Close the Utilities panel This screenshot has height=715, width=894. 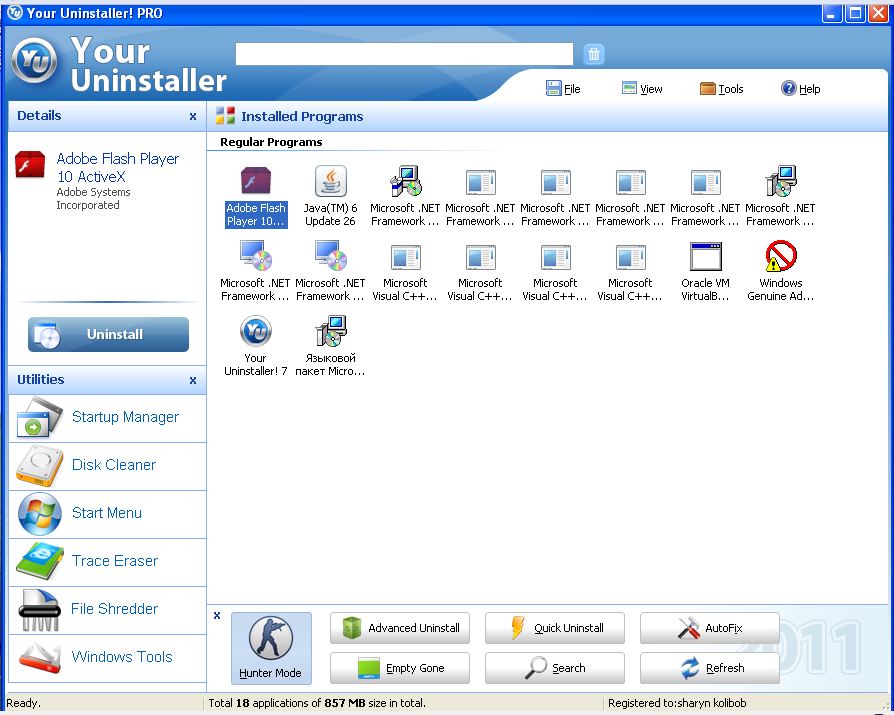pyautogui.click(x=193, y=380)
